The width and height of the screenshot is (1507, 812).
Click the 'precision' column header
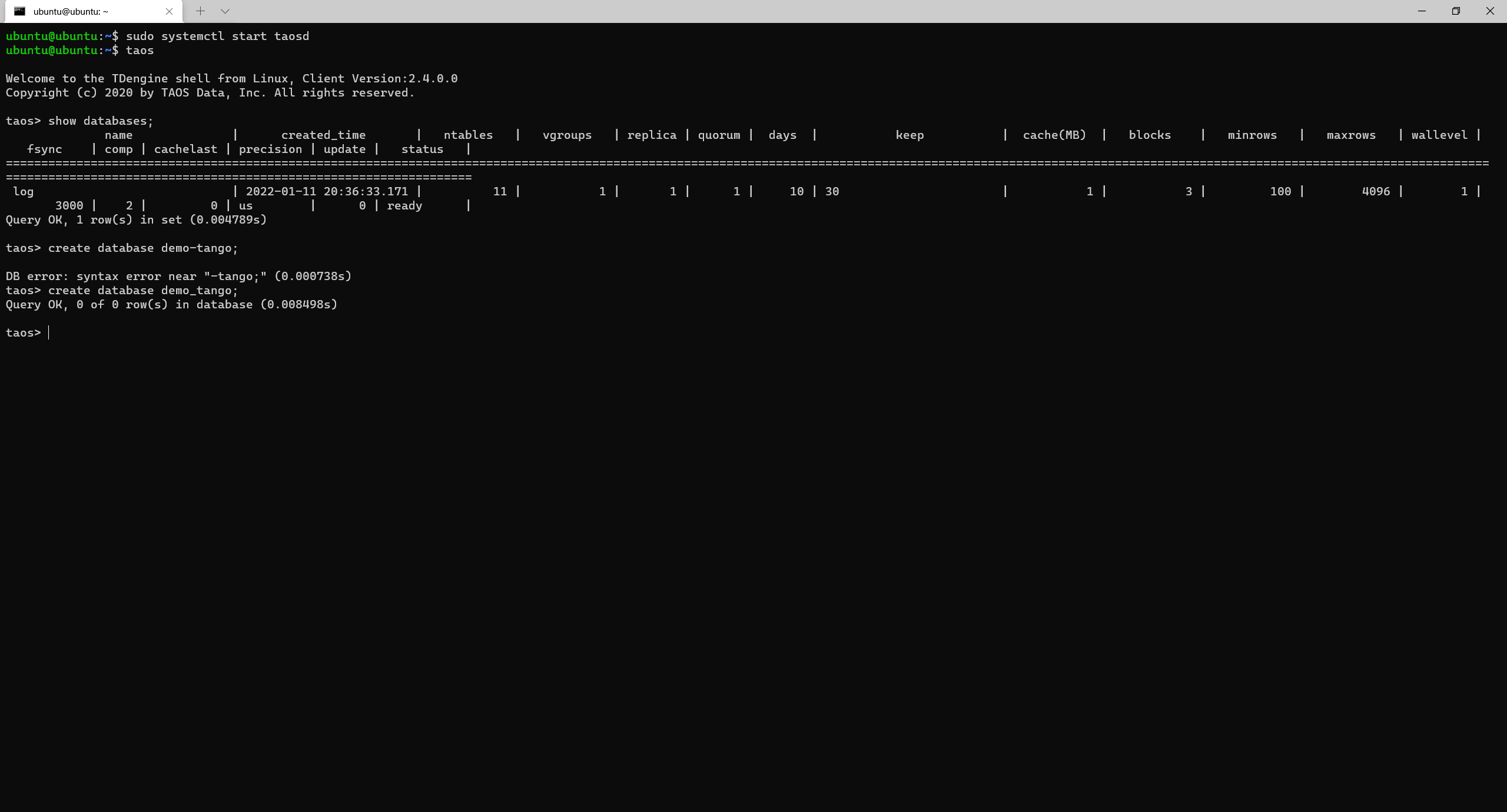point(270,149)
